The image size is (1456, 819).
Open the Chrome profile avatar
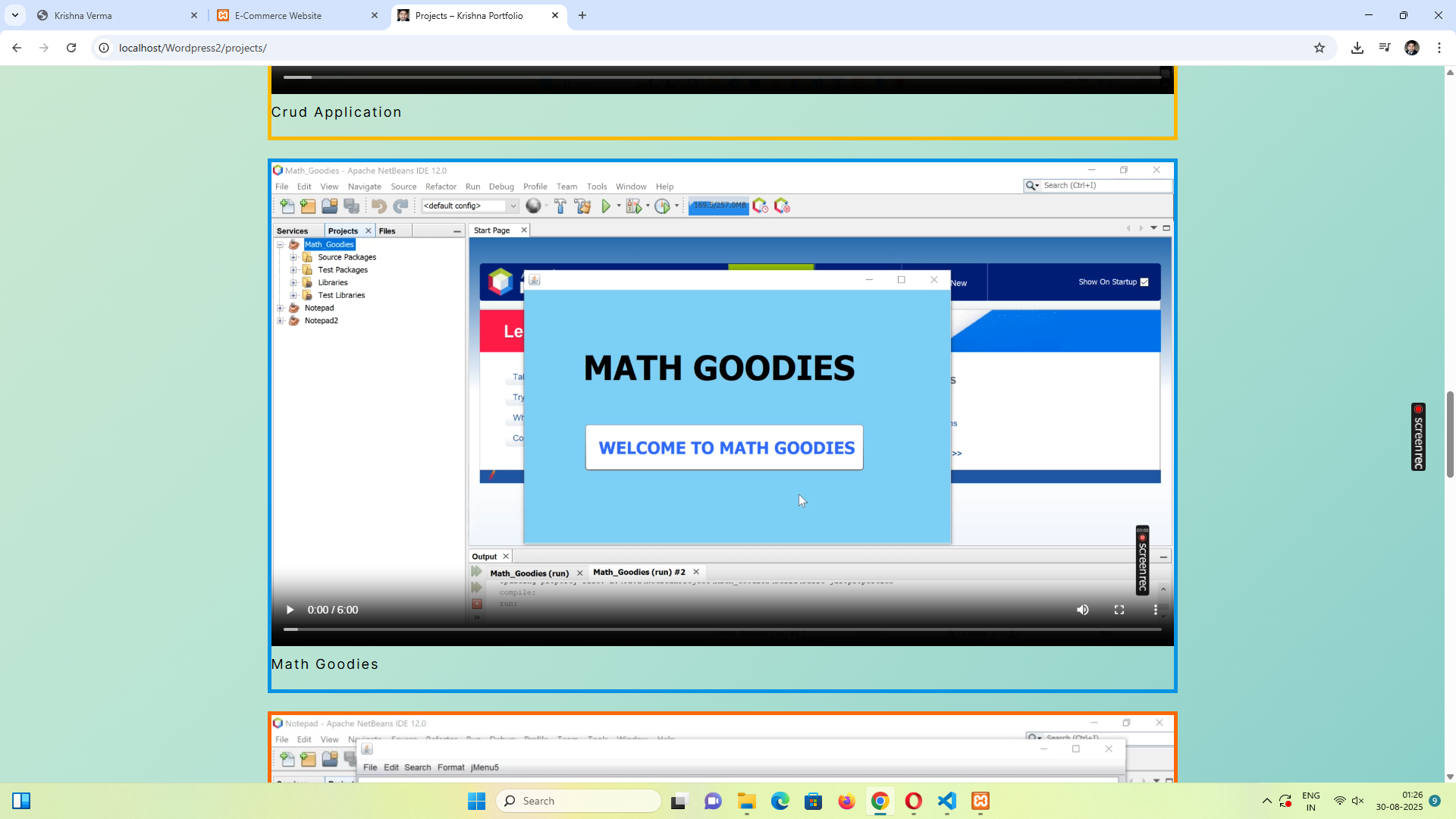pos(1412,48)
